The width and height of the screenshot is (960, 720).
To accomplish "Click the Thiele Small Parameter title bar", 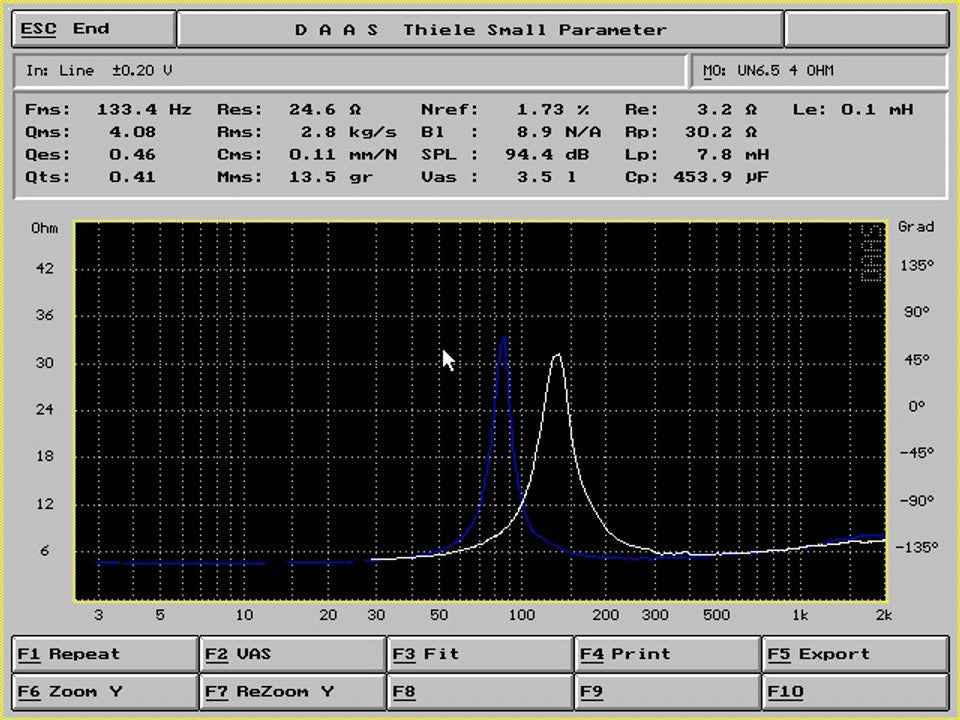I will (x=480, y=28).
